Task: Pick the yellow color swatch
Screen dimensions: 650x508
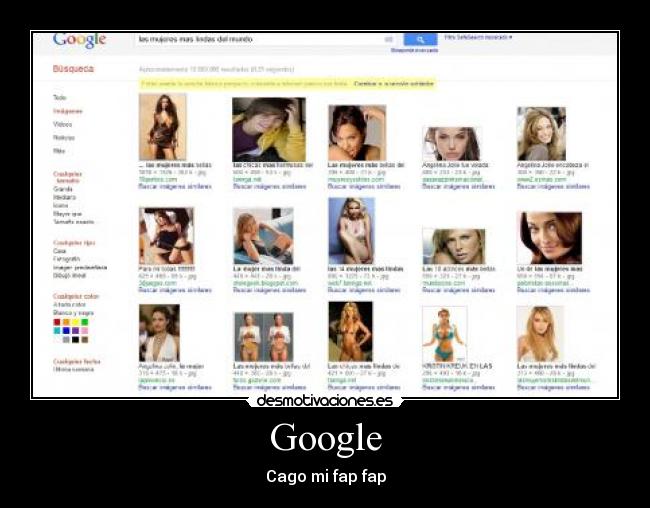Action: tap(75, 322)
